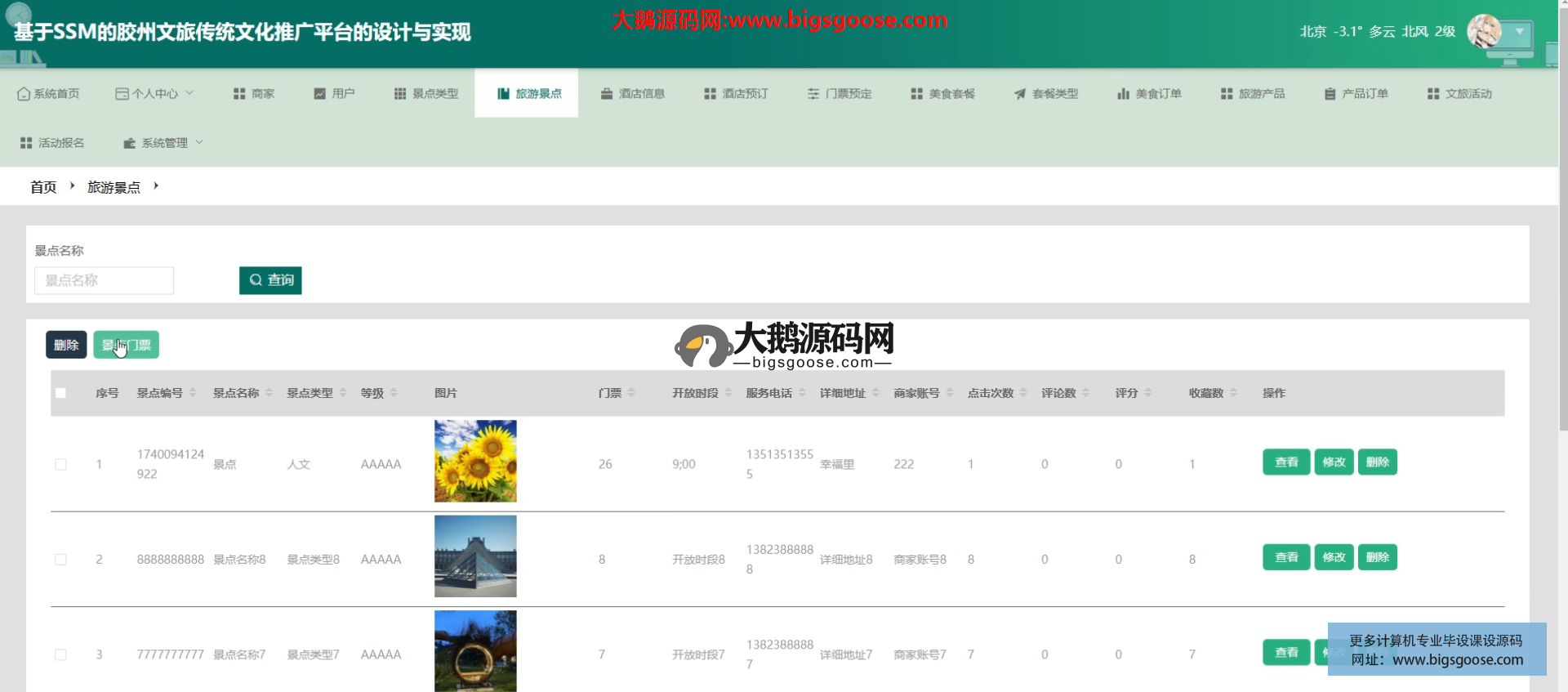The width and height of the screenshot is (1568, 692).
Task: Click the clipboard icon for 产品订单
Action: [1330, 94]
